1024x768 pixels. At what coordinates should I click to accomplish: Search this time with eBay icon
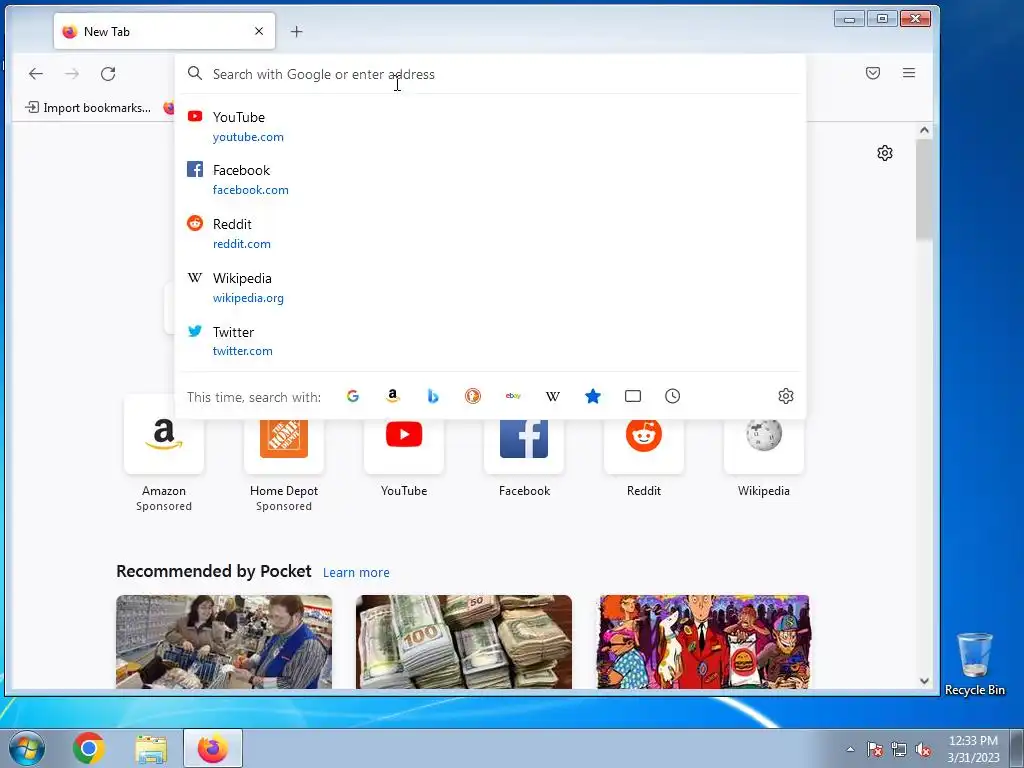[513, 396]
